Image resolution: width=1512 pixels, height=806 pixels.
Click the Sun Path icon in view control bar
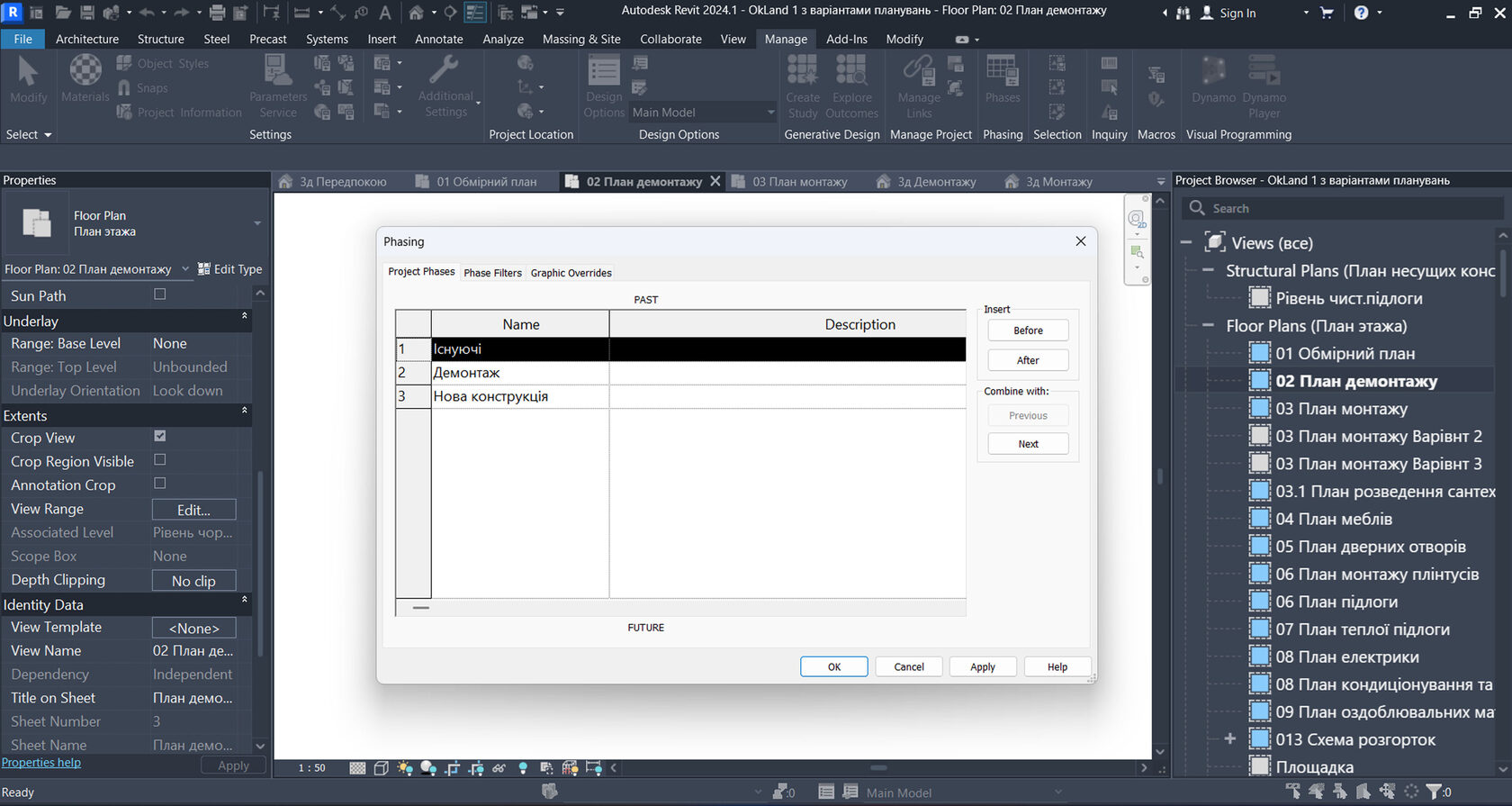405,768
